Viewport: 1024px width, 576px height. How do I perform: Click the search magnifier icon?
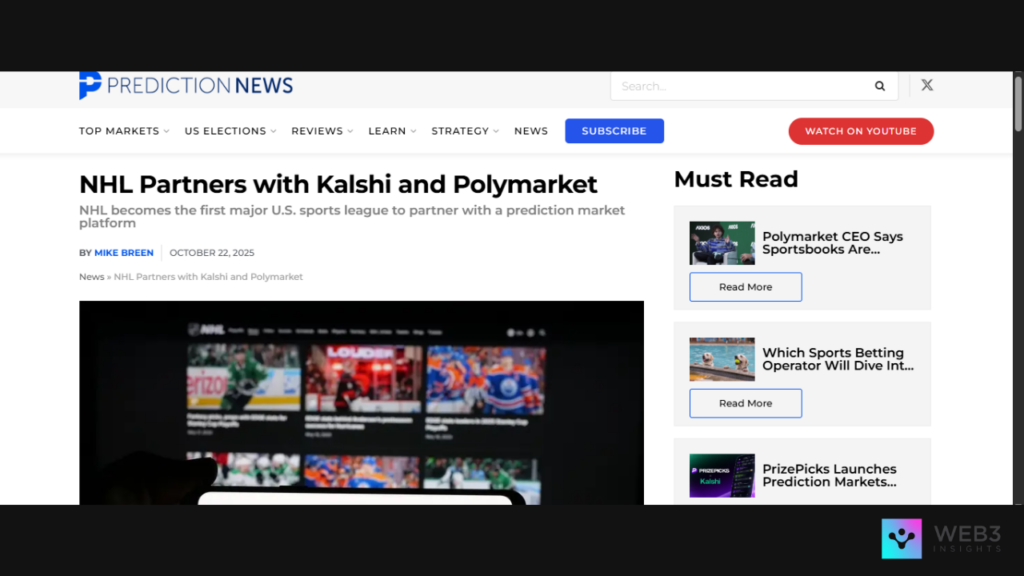tap(880, 86)
